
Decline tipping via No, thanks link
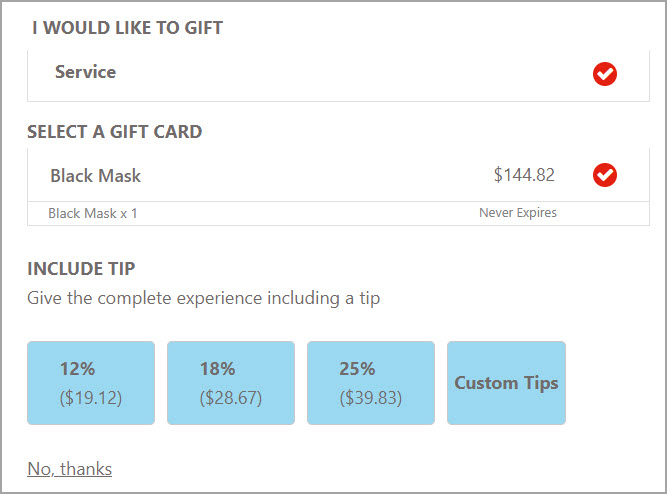pos(70,469)
